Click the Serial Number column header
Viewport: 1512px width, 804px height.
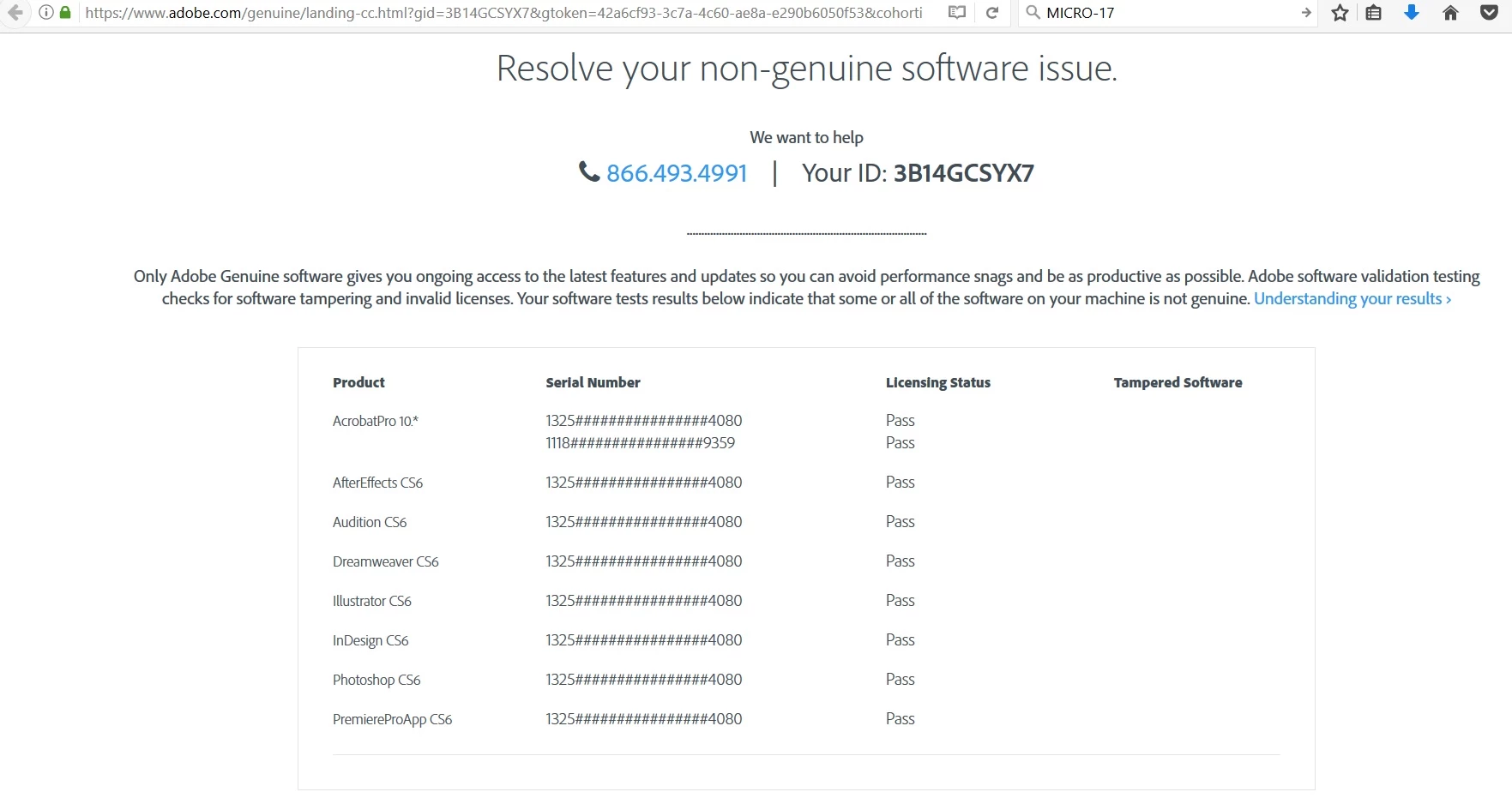[x=593, y=382]
